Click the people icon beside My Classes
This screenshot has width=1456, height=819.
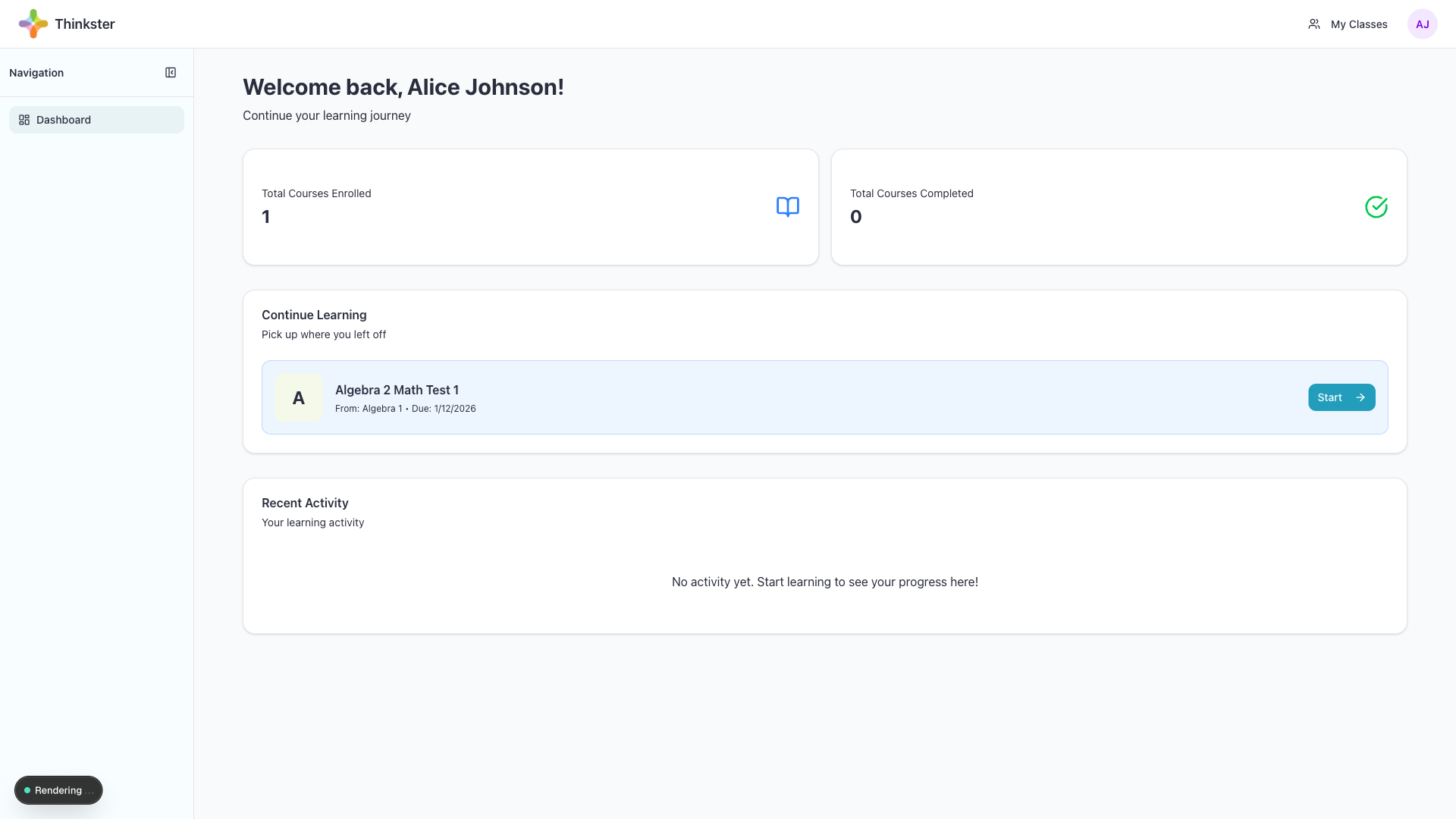click(x=1314, y=24)
